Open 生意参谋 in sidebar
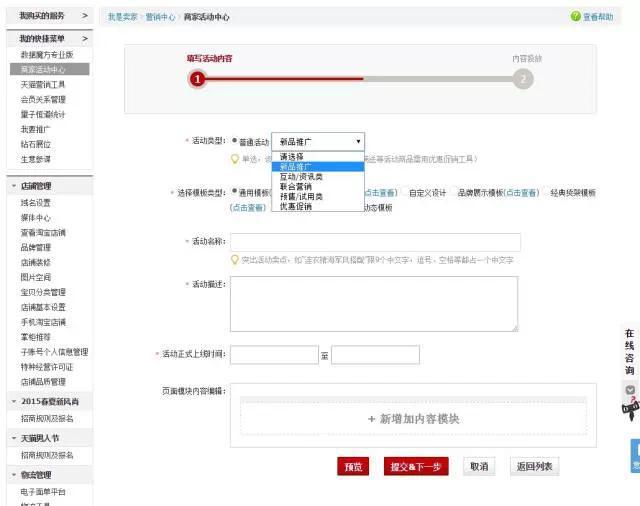The width and height of the screenshot is (640, 506). (36, 159)
